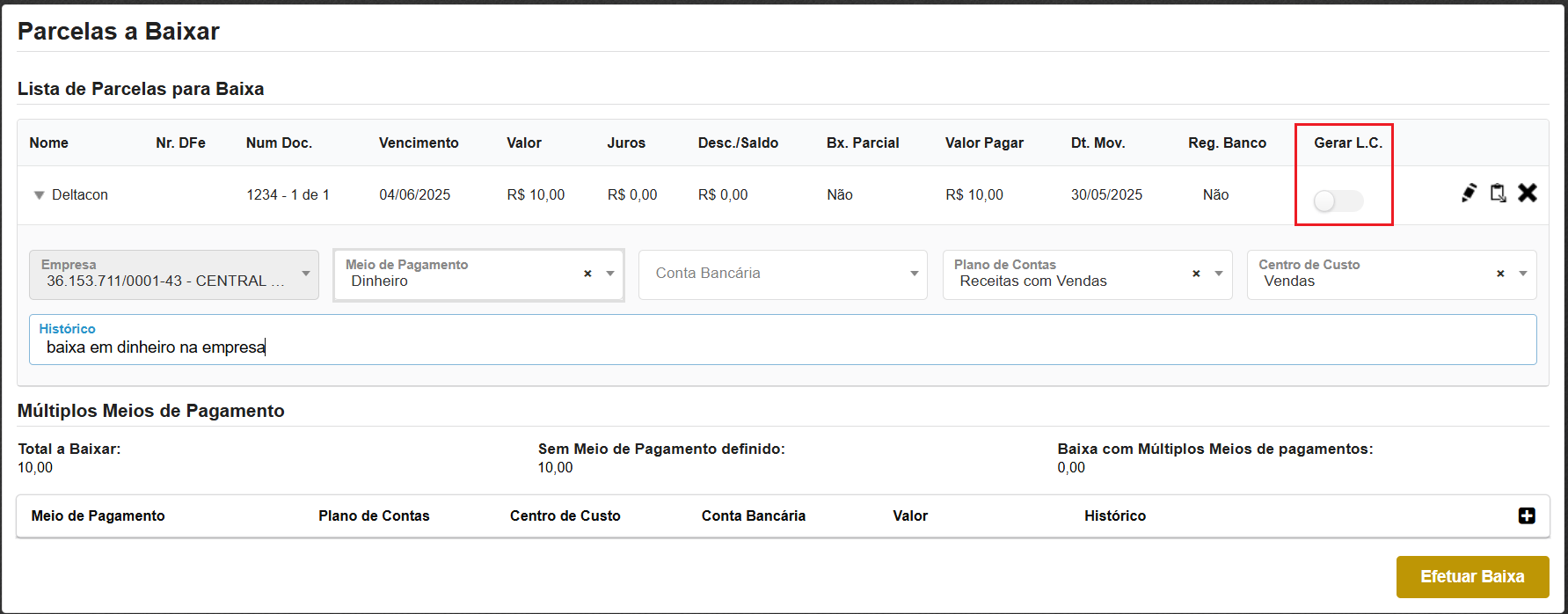Expand the Plano de Contas dropdown arrow
The width and height of the screenshot is (1568, 614).
click(x=1219, y=274)
